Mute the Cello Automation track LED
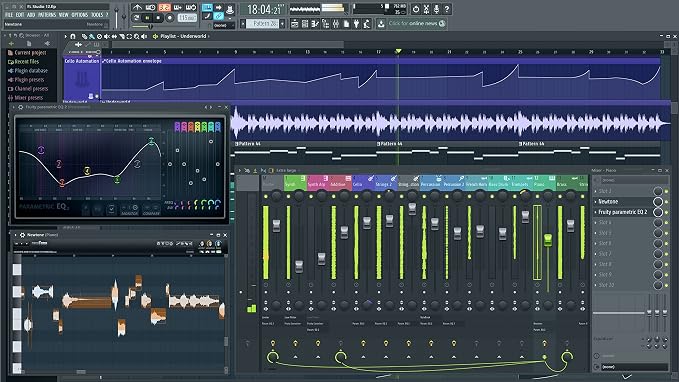Image resolution: width=679 pixels, height=382 pixels. click(x=97, y=96)
